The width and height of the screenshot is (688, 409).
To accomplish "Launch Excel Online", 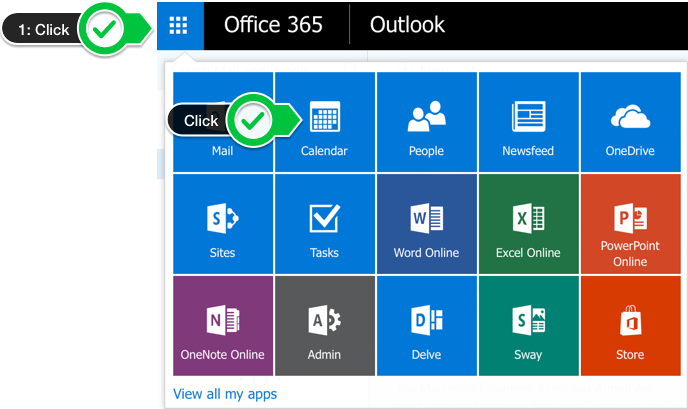I will pos(528,224).
